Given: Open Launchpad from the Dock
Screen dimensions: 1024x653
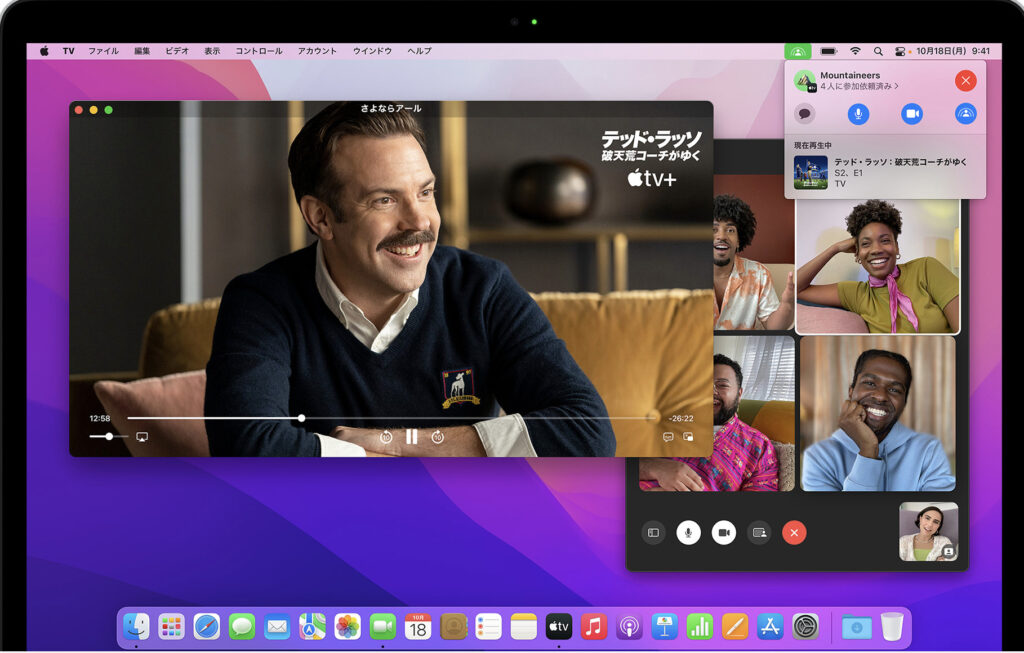Looking at the screenshot, I should [x=171, y=627].
